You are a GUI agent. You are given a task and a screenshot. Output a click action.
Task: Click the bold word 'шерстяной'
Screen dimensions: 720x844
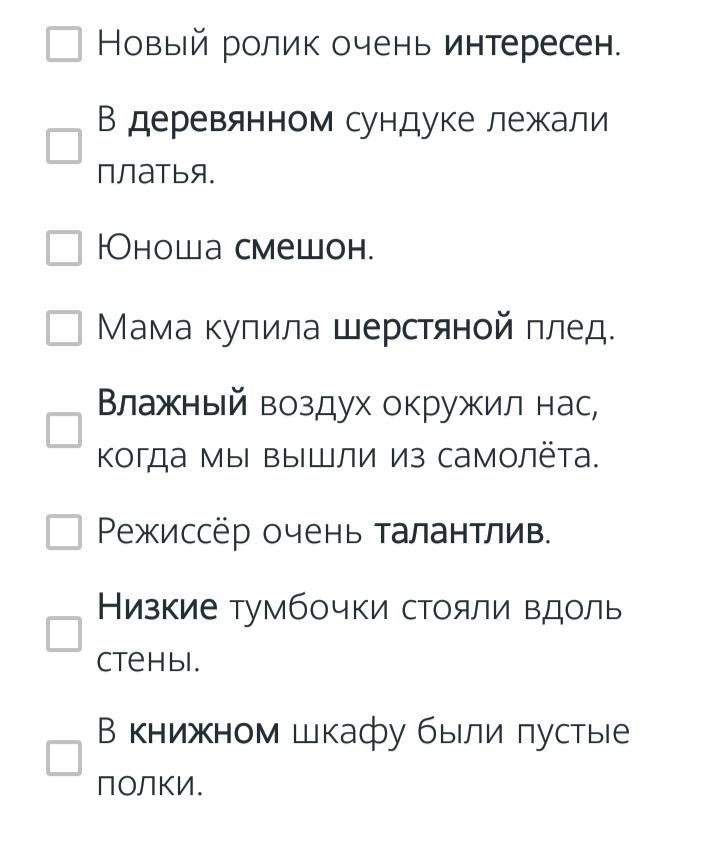pos(423,328)
